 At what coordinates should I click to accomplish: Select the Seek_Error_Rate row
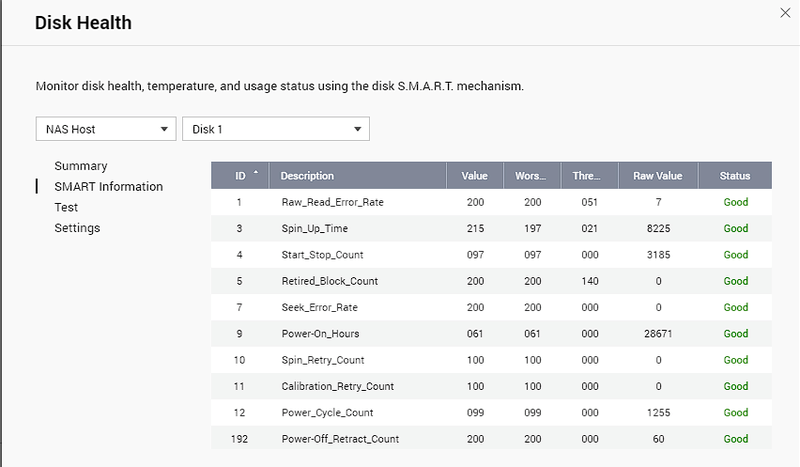pyautogui.click(x=319, y=307)
